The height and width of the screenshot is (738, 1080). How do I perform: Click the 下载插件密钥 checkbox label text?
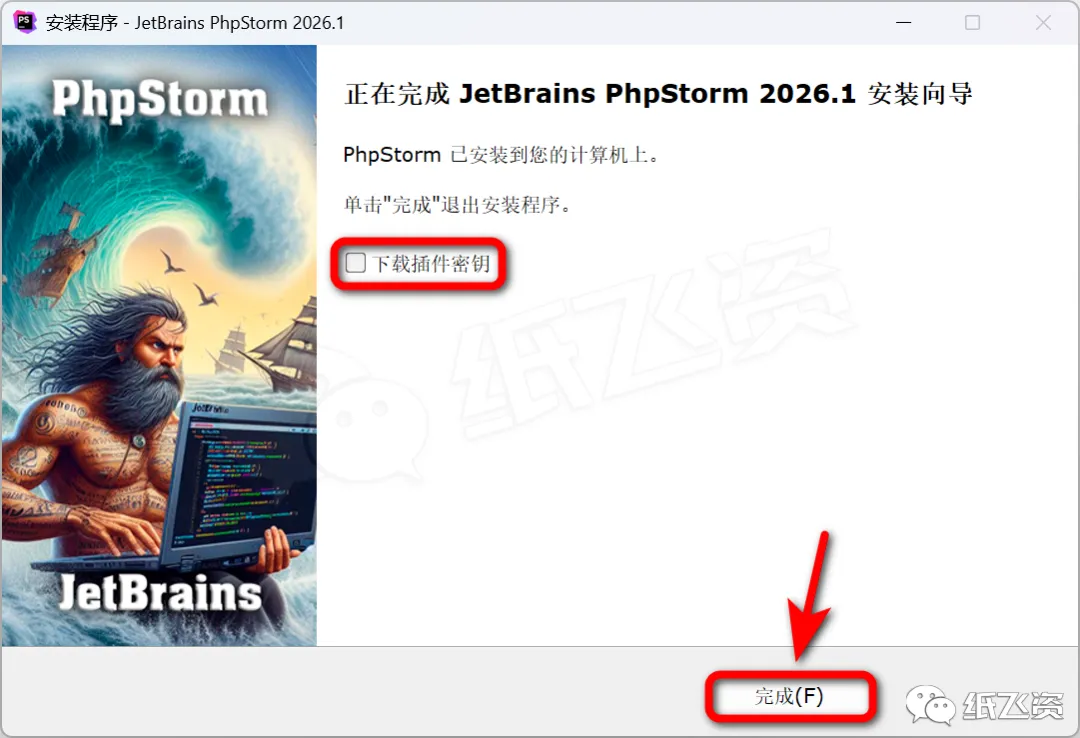pos(431,263)
